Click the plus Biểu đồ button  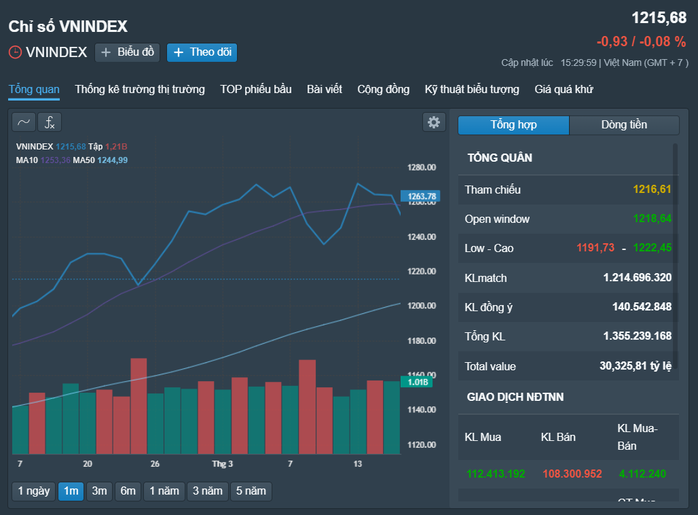coord(127,53)
